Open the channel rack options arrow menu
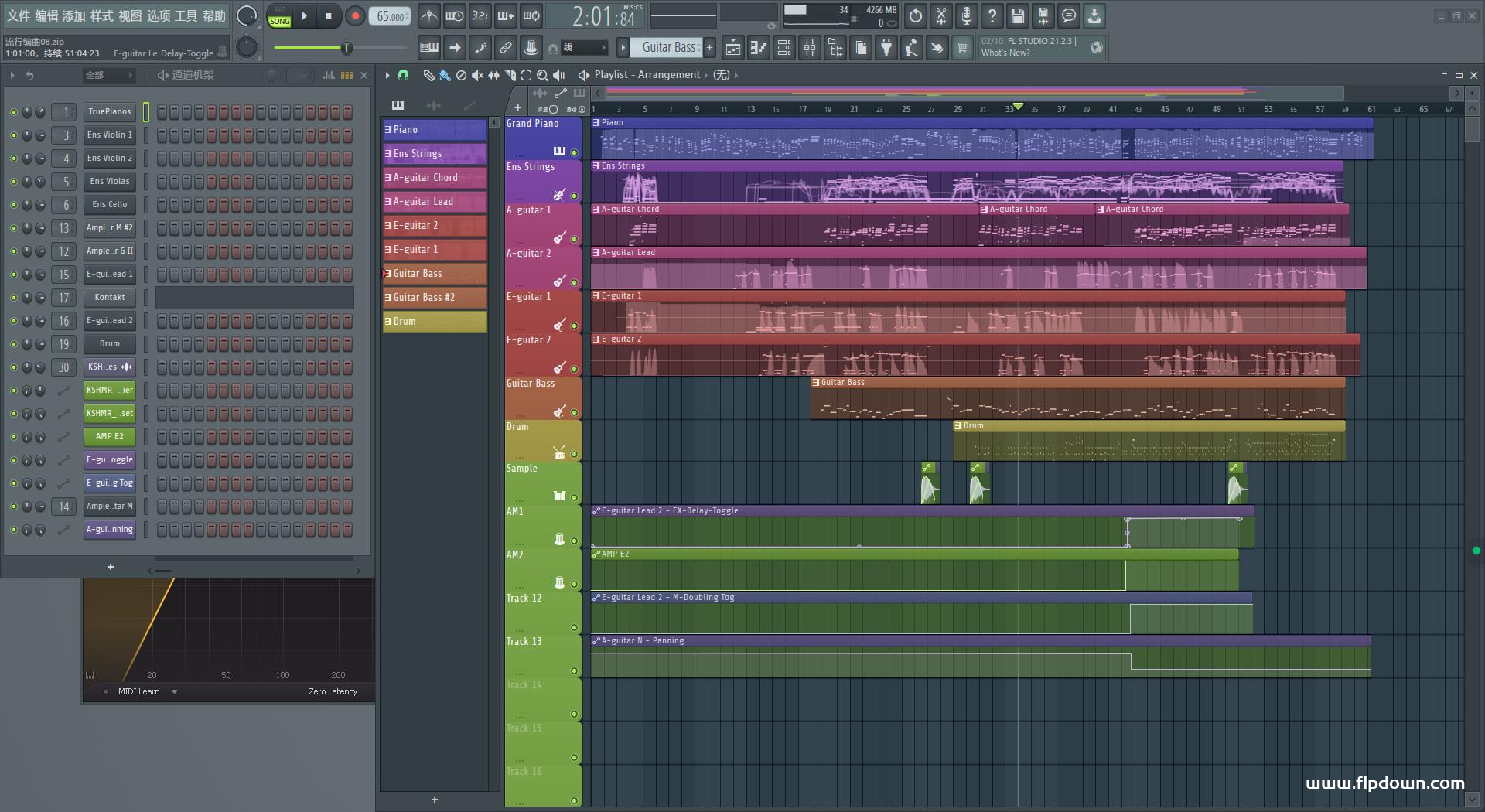Viewport: 1485px width, 812px height. [12, 75]
